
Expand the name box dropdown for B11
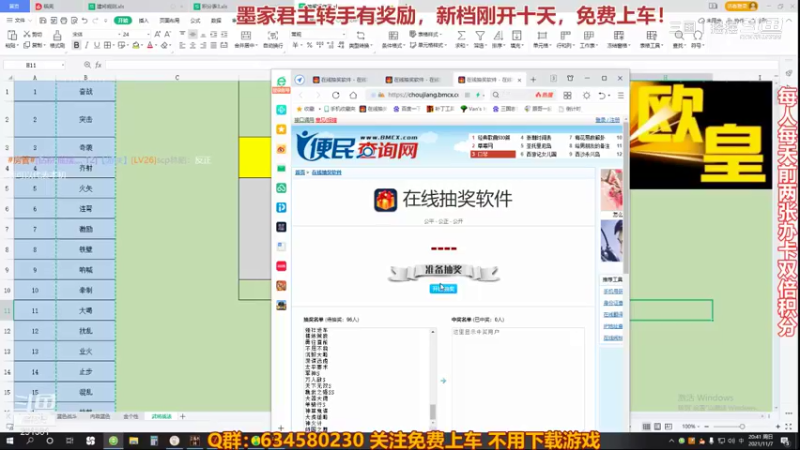coord(63,65)
